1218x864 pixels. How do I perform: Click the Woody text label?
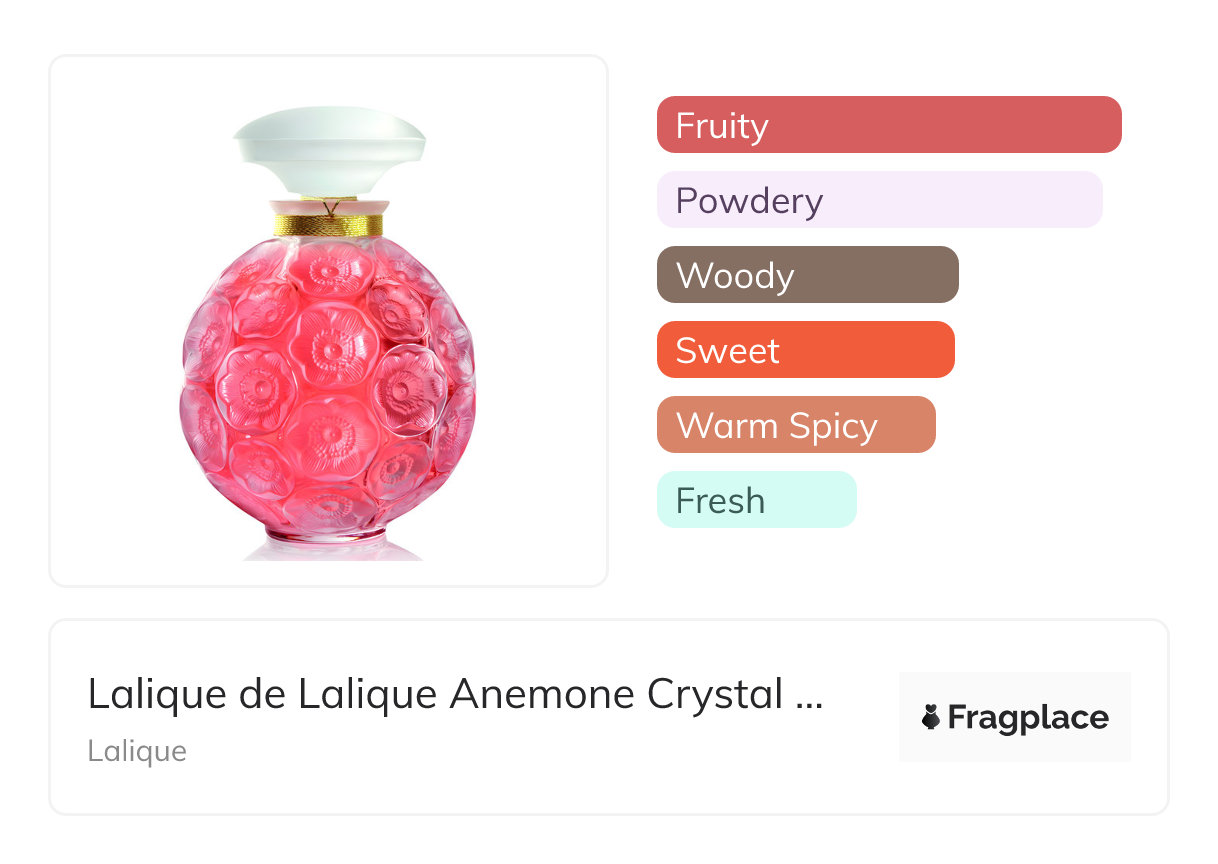(x=735, y=276)
